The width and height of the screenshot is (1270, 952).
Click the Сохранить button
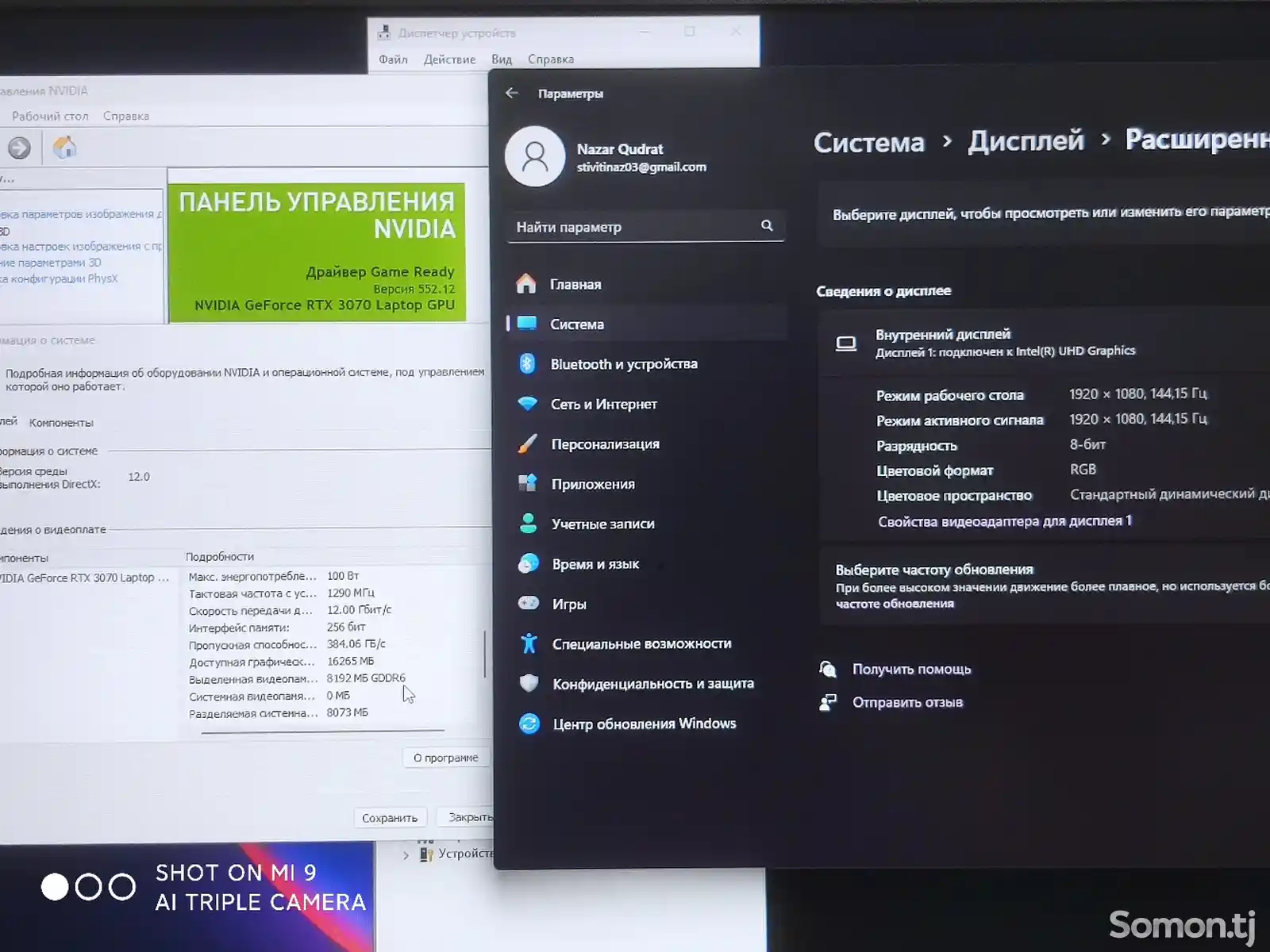pos(390,818)
